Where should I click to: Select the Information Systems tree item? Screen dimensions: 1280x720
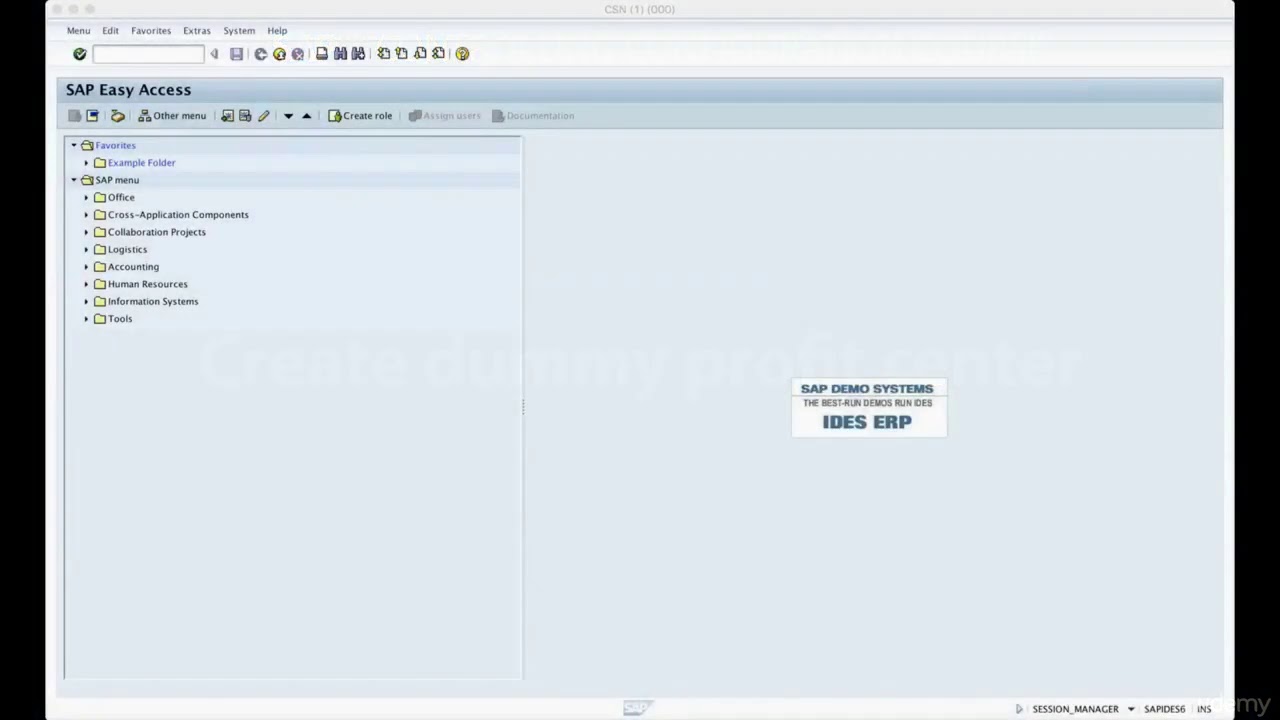(x=153, y=302)
